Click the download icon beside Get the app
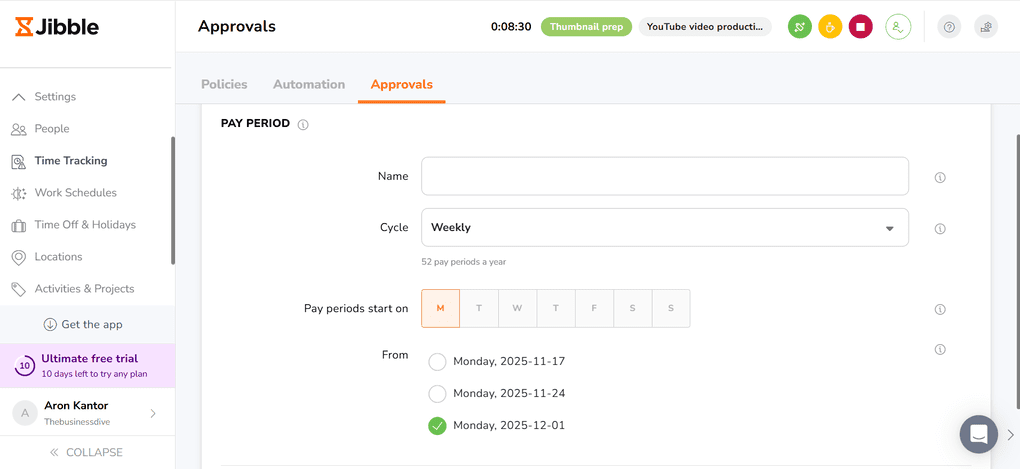Screen dimensions: 1020x469 pos(50,325)
